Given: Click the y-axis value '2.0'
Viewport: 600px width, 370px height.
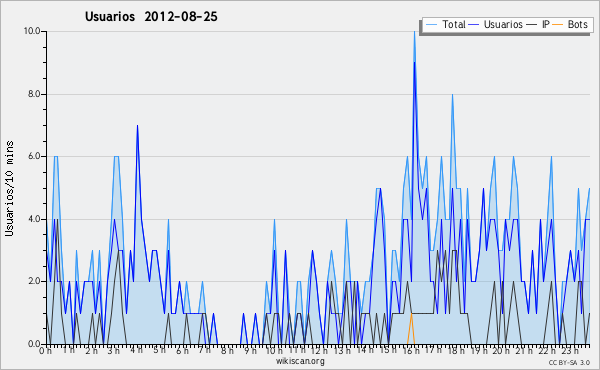Looking at the screenshot, I should pos(34,281).
